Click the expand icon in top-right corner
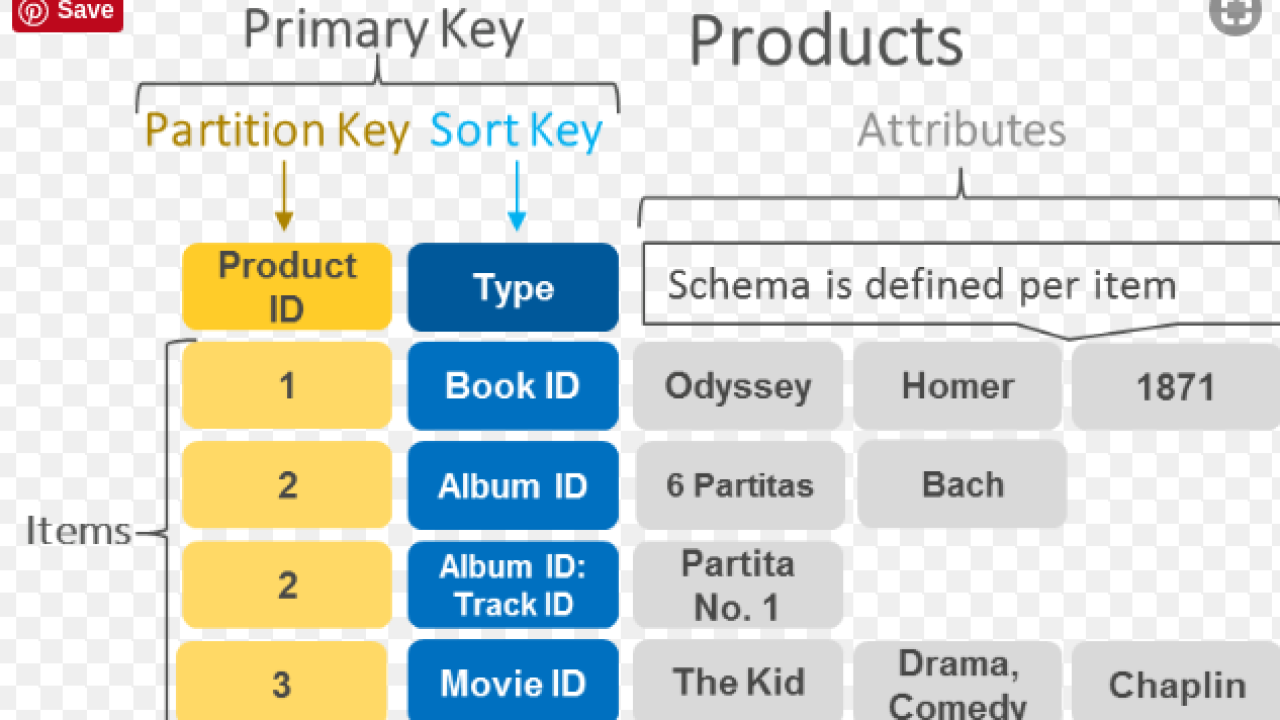The width and height of the screenshot is (1280, 720). pyautogui.click(x=1233, y=14)
